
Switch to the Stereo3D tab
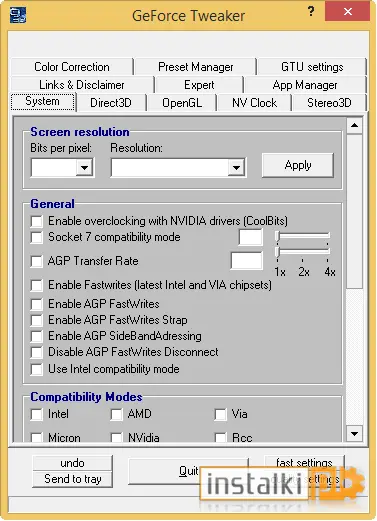click(329, 103)
